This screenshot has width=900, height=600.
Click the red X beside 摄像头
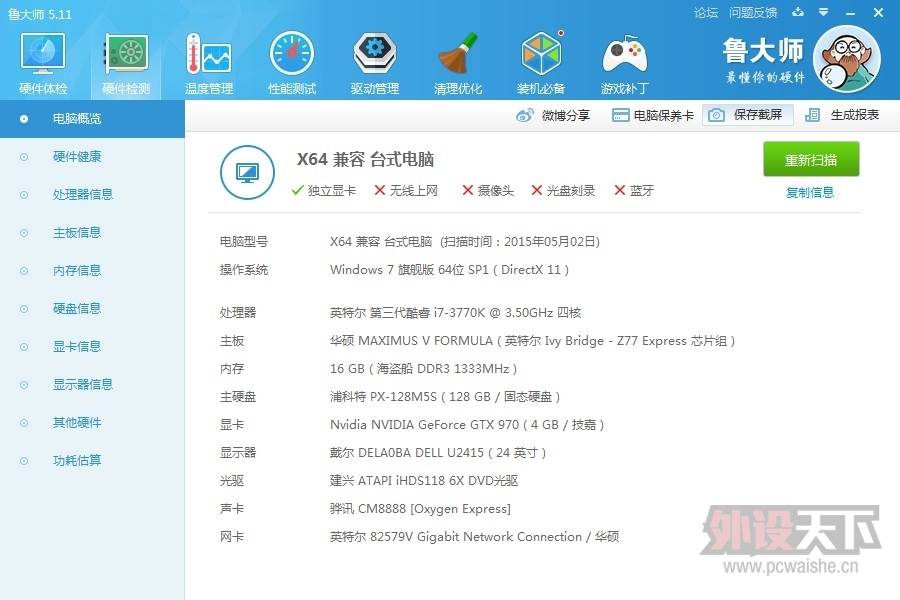pyautogui.click(x=468, y=190)
